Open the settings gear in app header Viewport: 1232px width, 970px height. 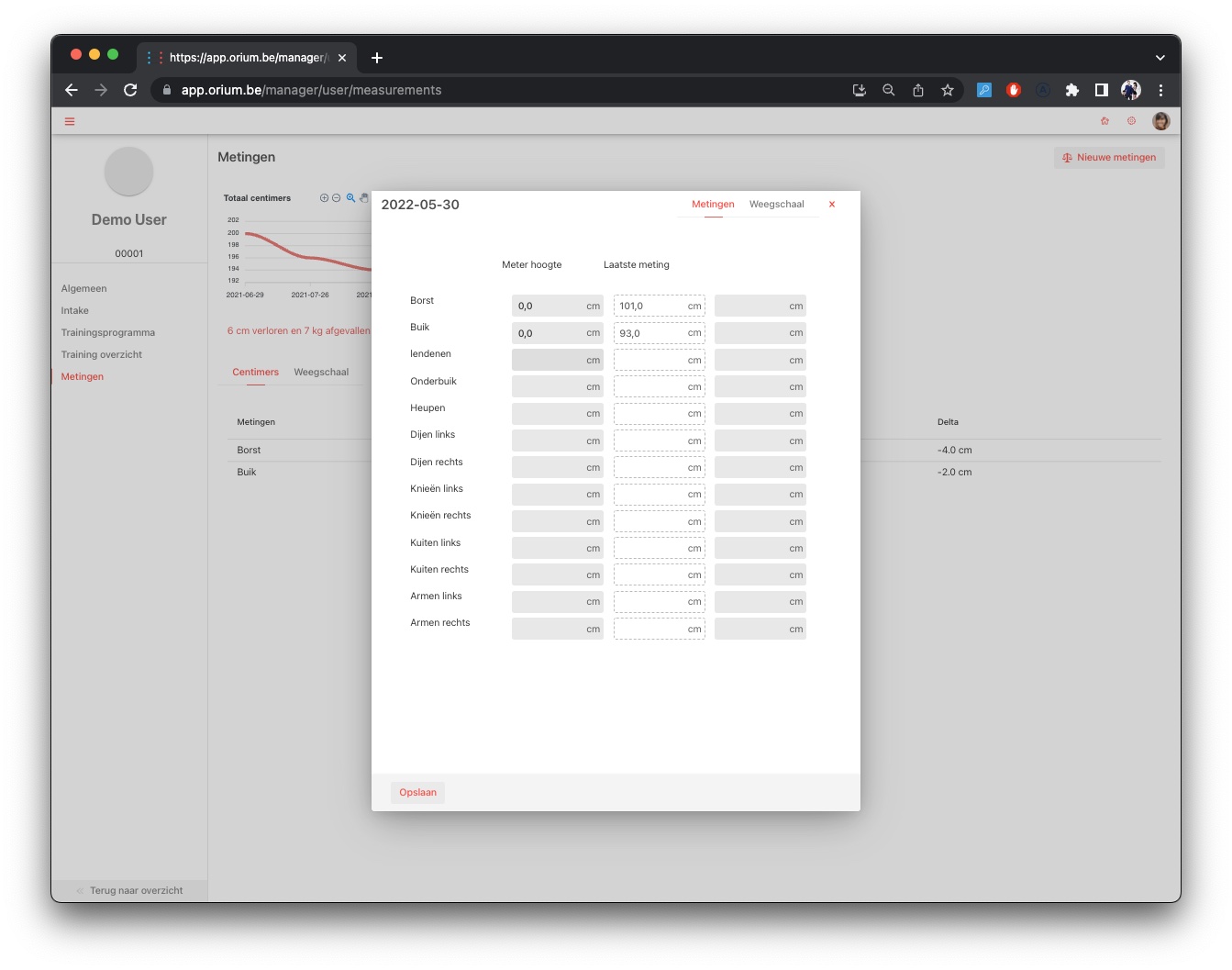pyautogui.click(x=1131, y=121)
